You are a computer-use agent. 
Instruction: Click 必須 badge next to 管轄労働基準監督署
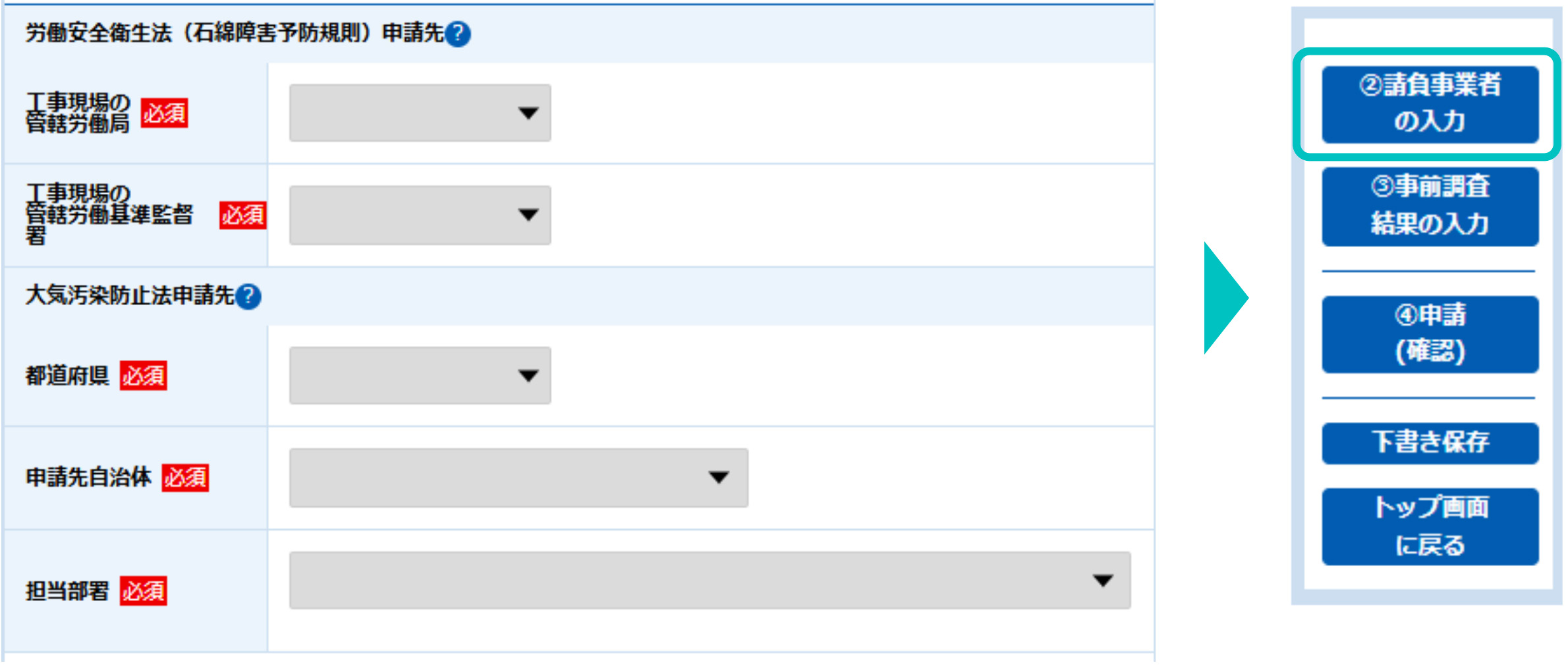click(x=242, y=216)
